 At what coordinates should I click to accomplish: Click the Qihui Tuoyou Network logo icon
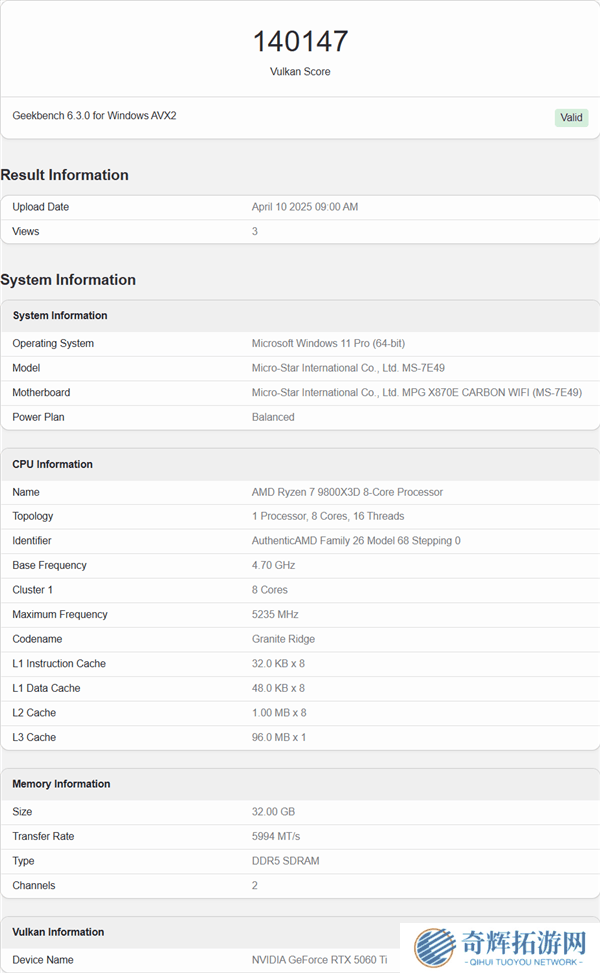(x=435, y=948)
